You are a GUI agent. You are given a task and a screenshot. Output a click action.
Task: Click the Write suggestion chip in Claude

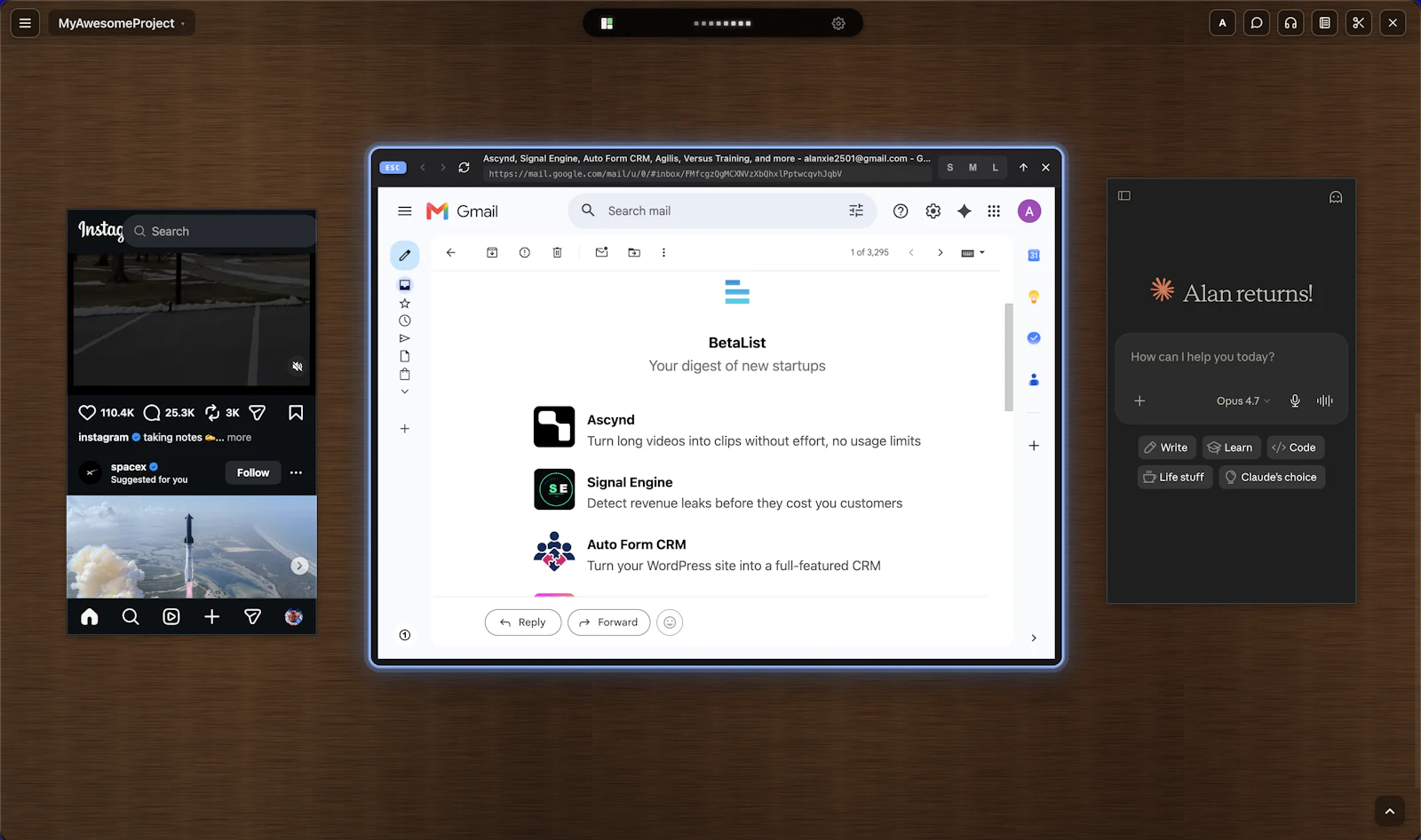1167,448
